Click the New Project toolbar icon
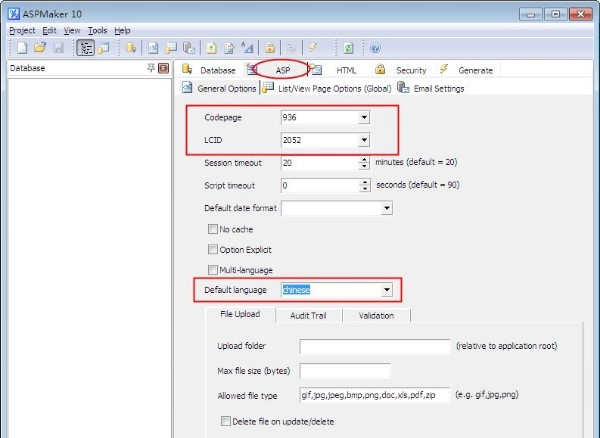Viewport: 600px width, 438px height. tap(22, 47)
